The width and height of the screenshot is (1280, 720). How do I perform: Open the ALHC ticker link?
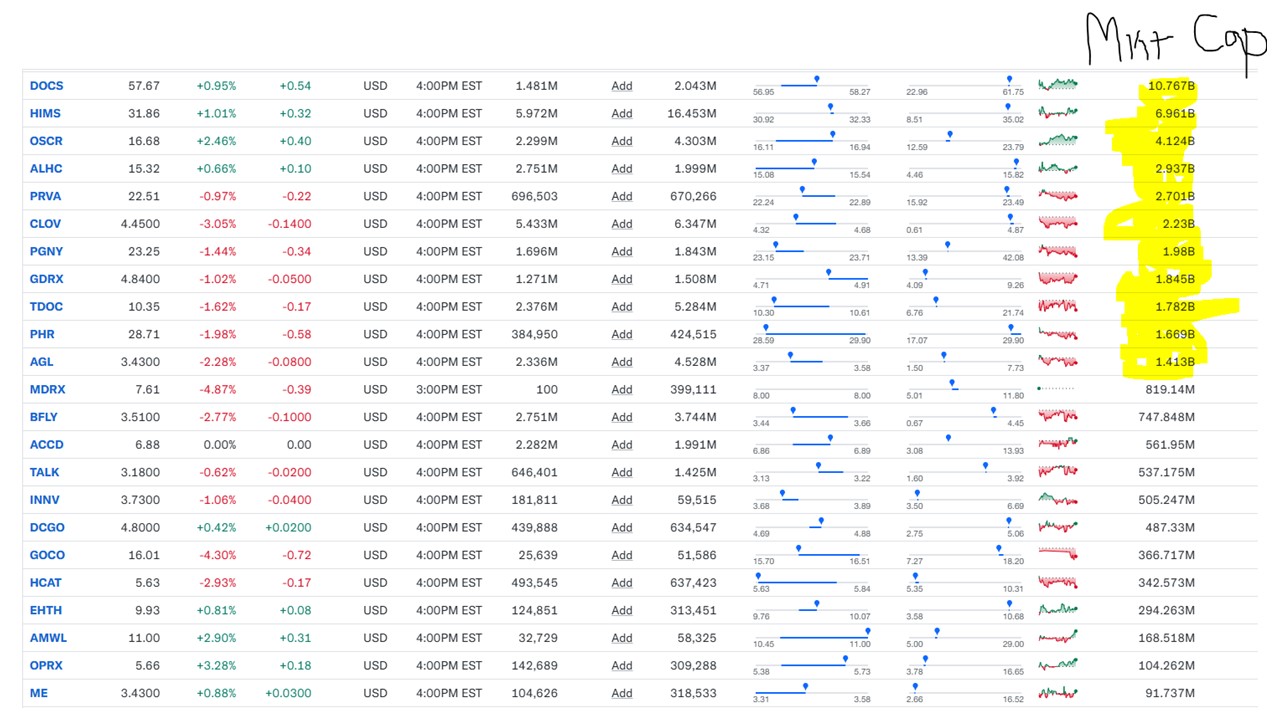coord(46,169)
